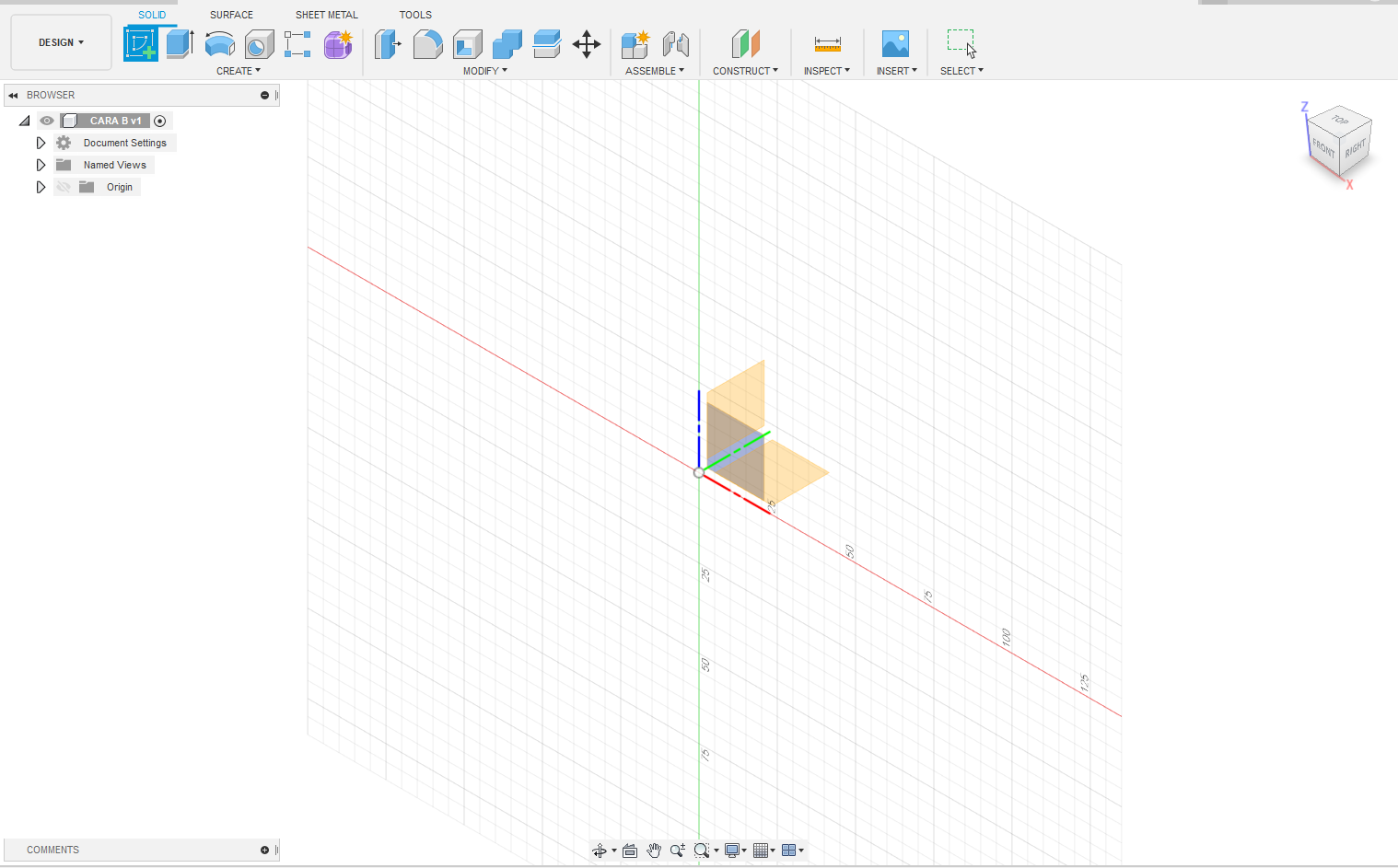
Task: Start a new sketch with Create Sketch
Action: point(141,44)
